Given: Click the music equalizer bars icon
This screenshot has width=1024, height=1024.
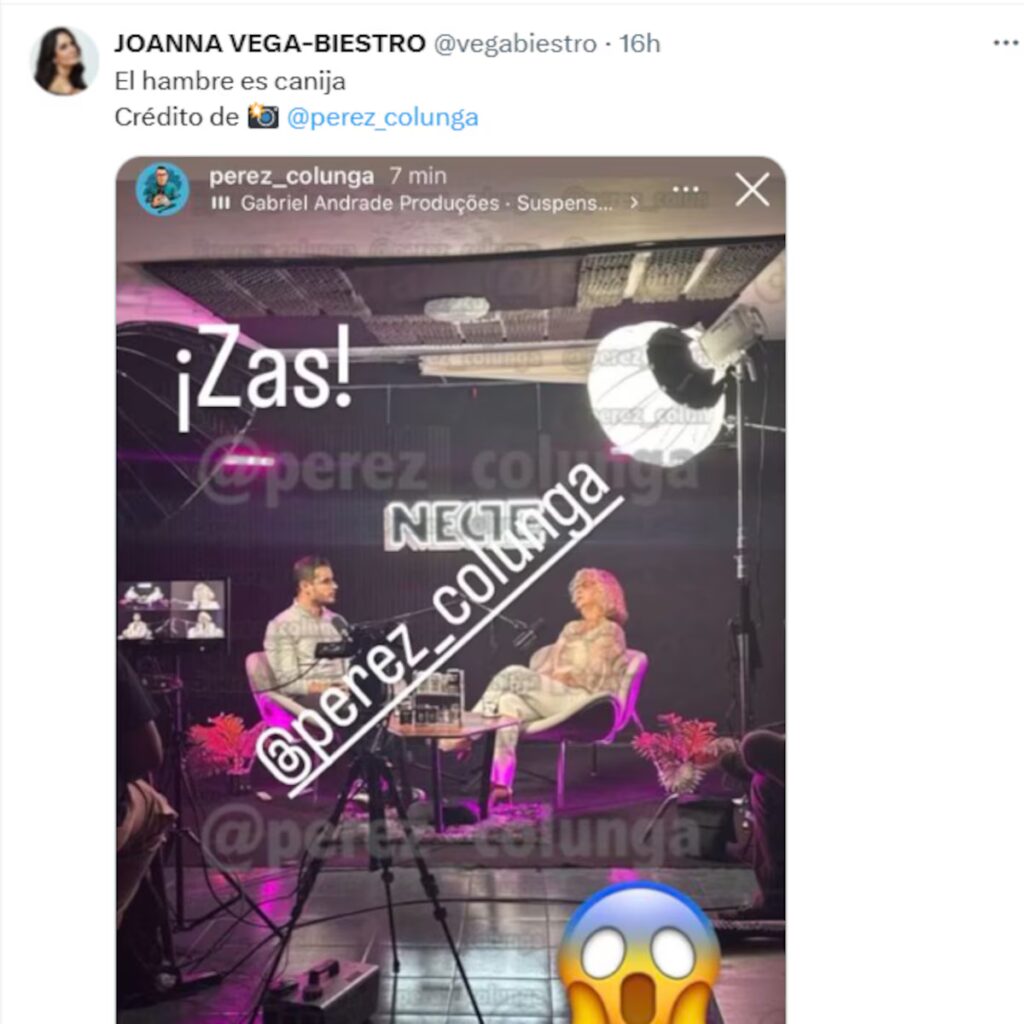Looking at the screenshot, I should coord(221,204).
